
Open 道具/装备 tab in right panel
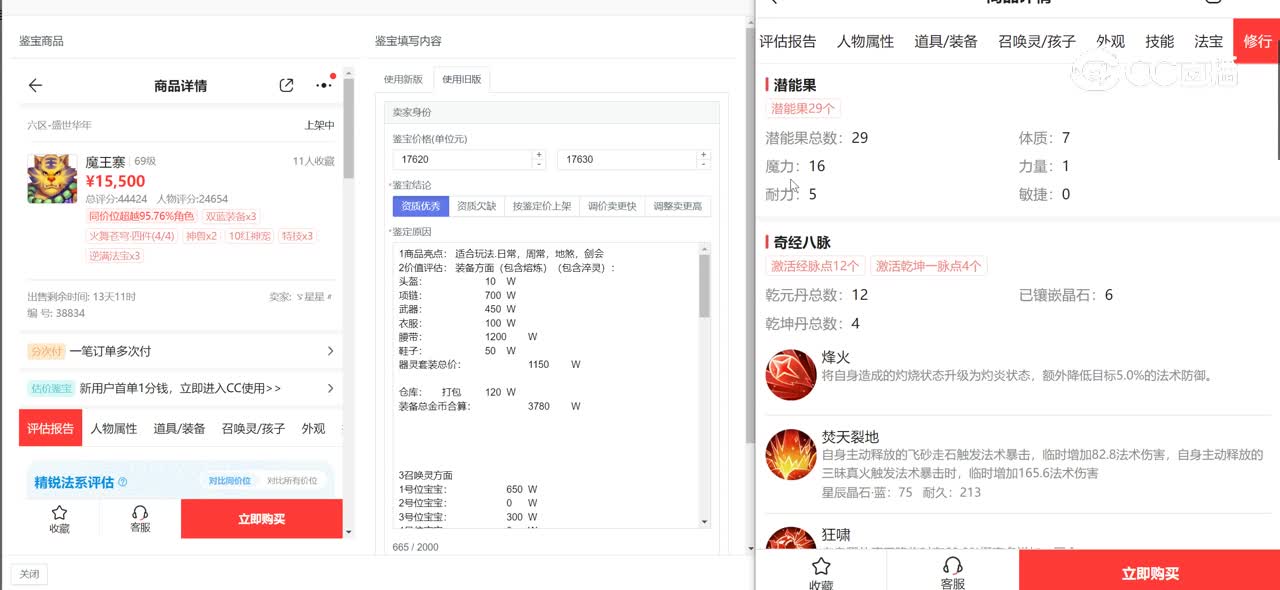(946, 41)
